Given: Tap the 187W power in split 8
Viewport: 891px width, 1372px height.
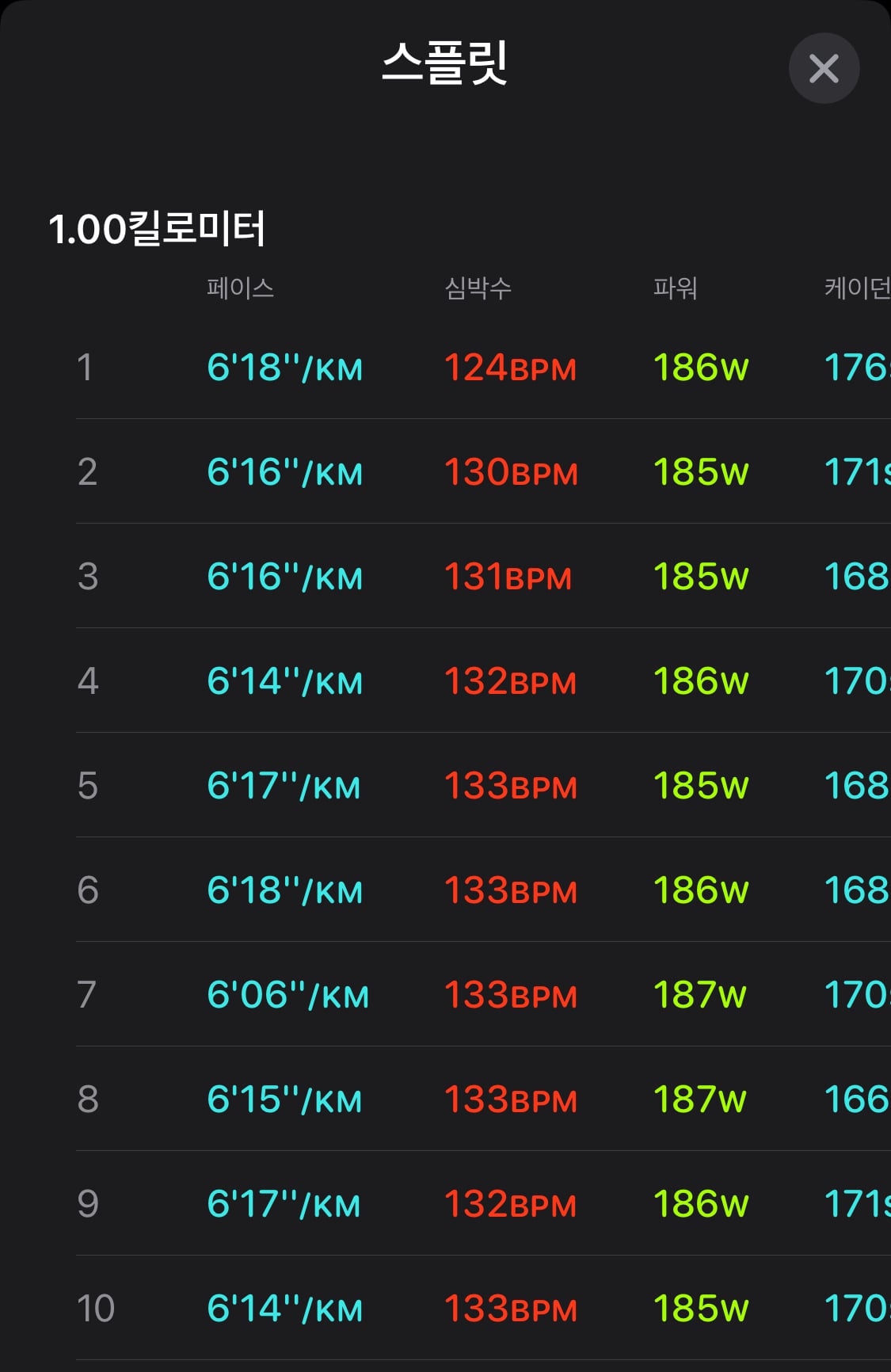Looking at the screenshot, I should tap(700, 1100).
